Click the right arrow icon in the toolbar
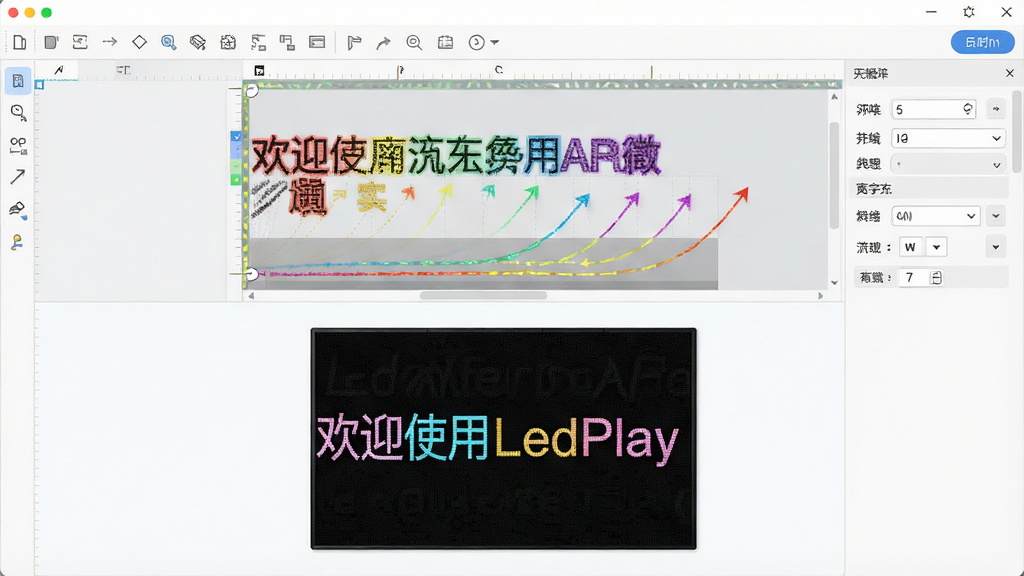The width and height of the screenshot is (1024, 576). click(110, 42)
